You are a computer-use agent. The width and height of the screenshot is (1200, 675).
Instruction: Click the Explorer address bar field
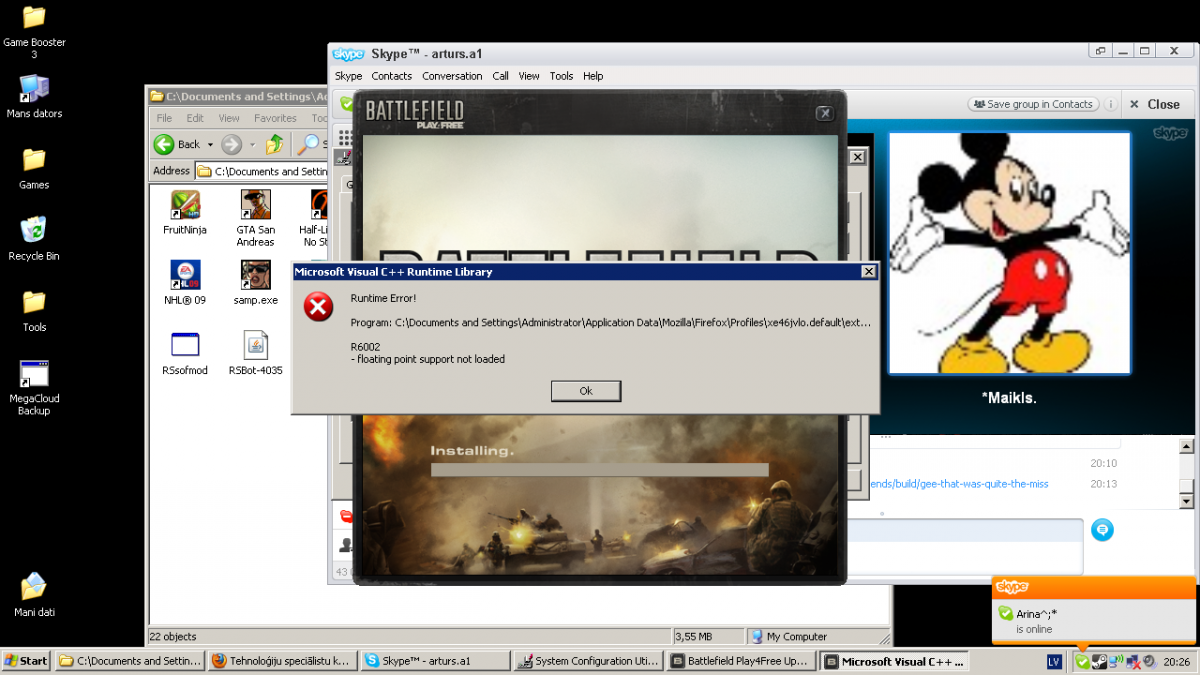point(263,171)
